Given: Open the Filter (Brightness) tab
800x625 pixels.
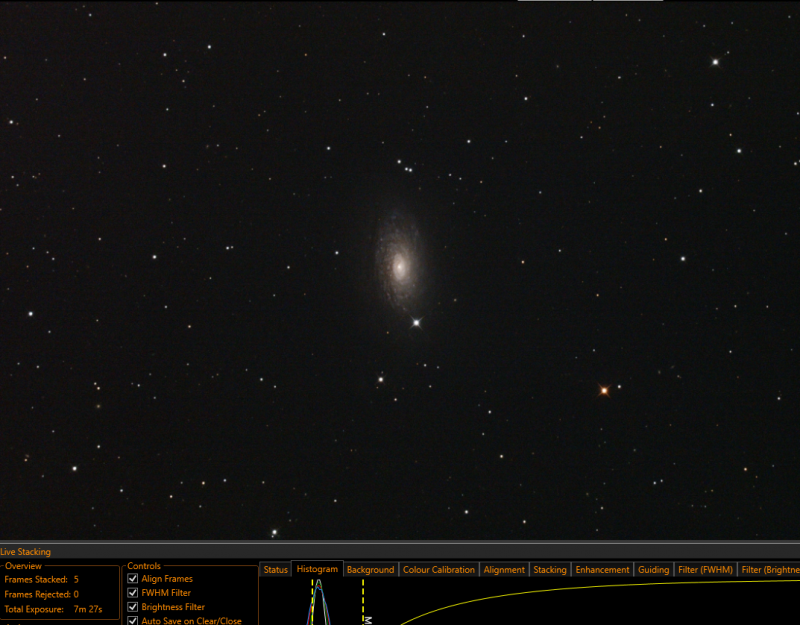Looking at the screenshot, I should 769,569.
